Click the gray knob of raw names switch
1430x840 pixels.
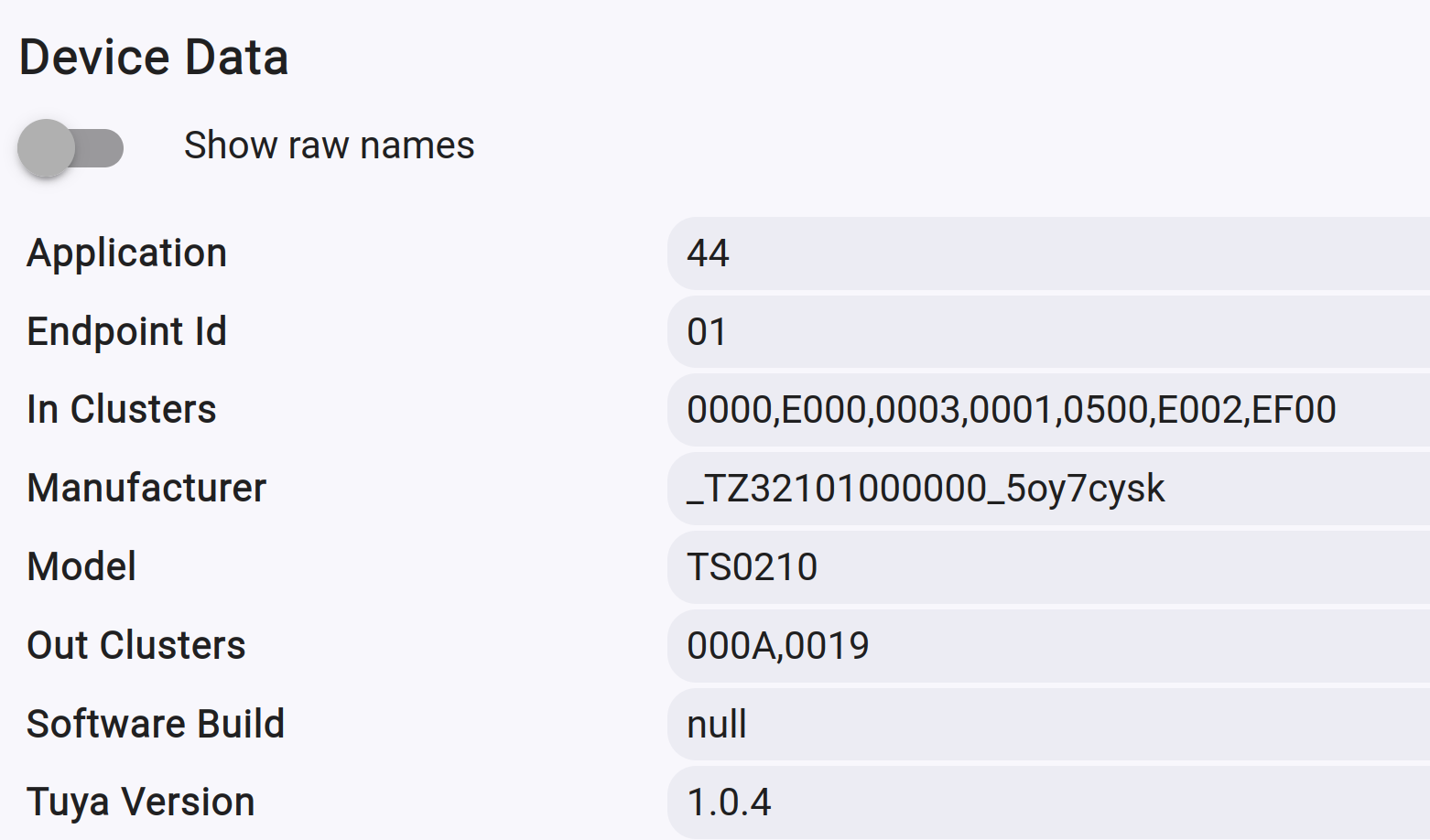tap(46, 148)
